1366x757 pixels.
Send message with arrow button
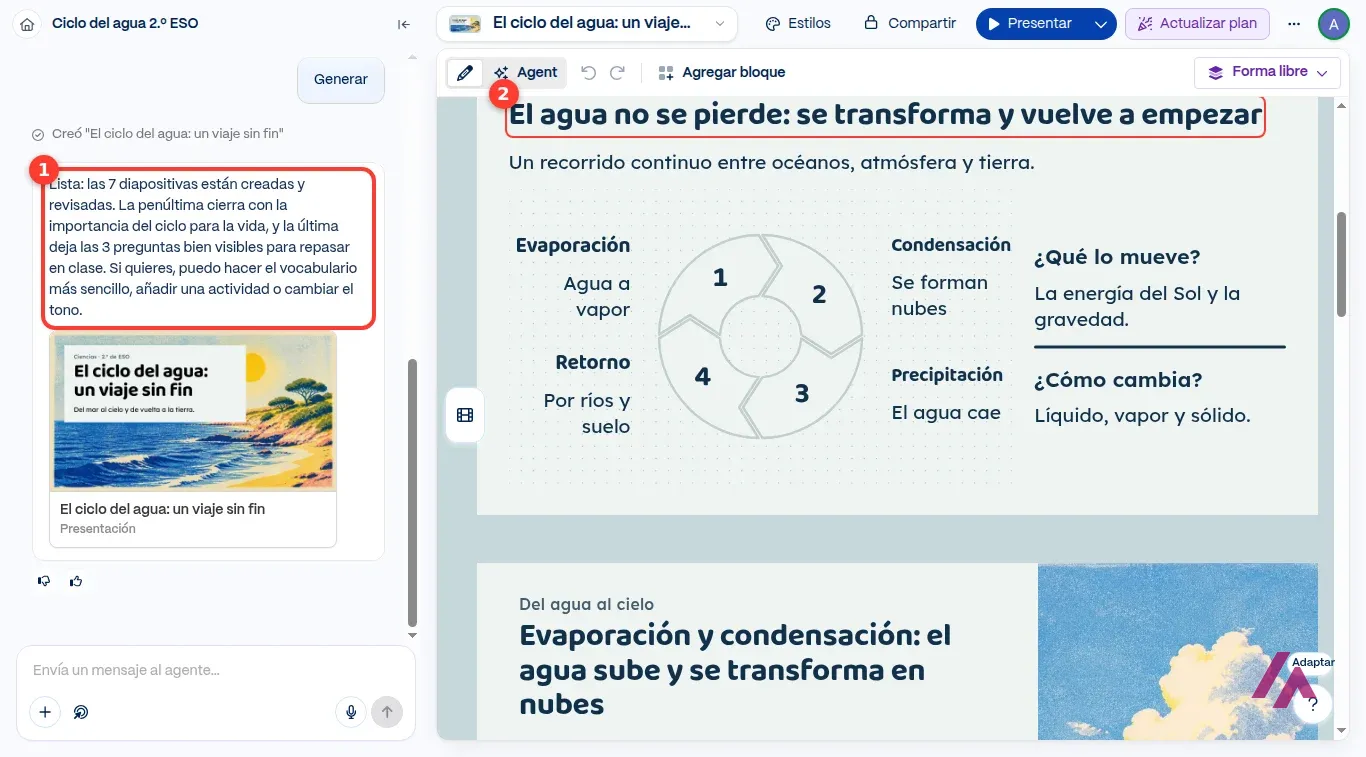(387, 712)
